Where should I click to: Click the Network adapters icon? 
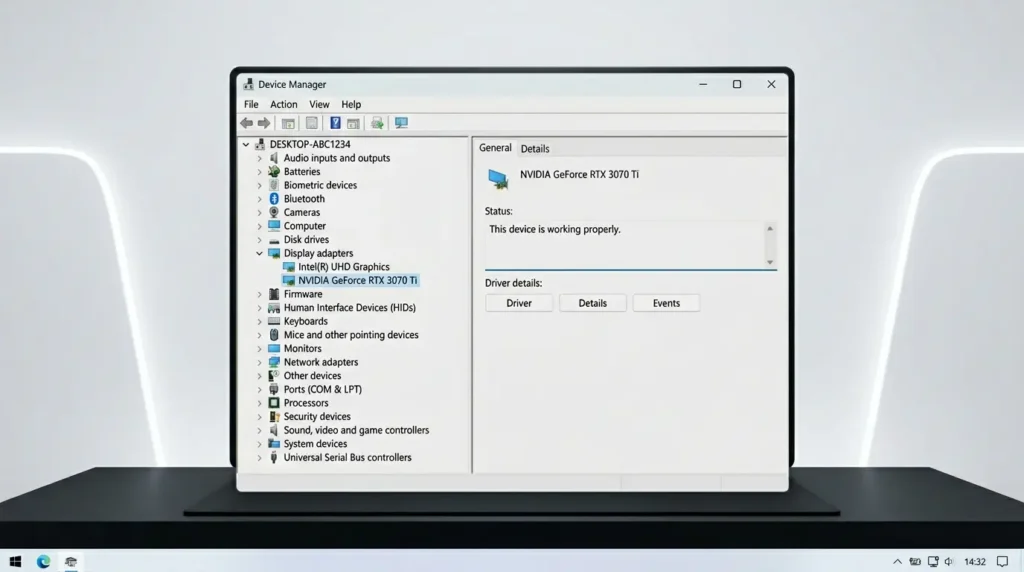coord(274,362)
